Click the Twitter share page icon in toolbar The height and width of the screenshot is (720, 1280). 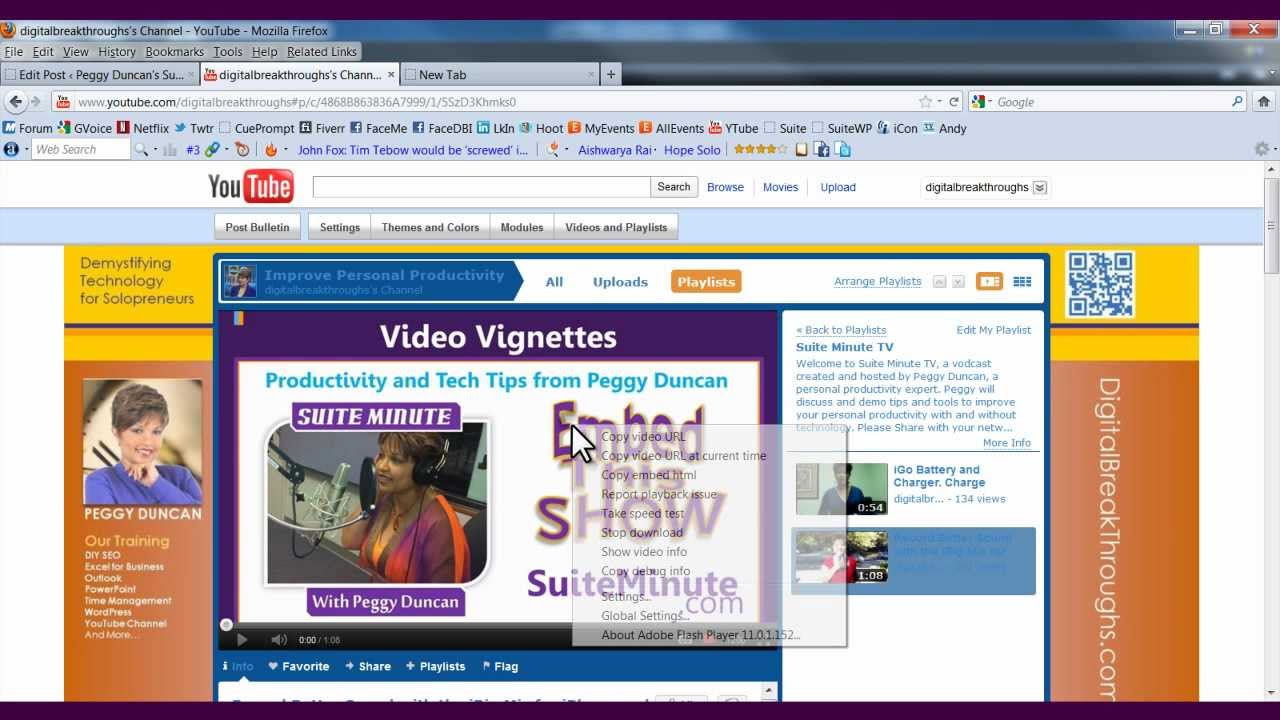[842, 149]
